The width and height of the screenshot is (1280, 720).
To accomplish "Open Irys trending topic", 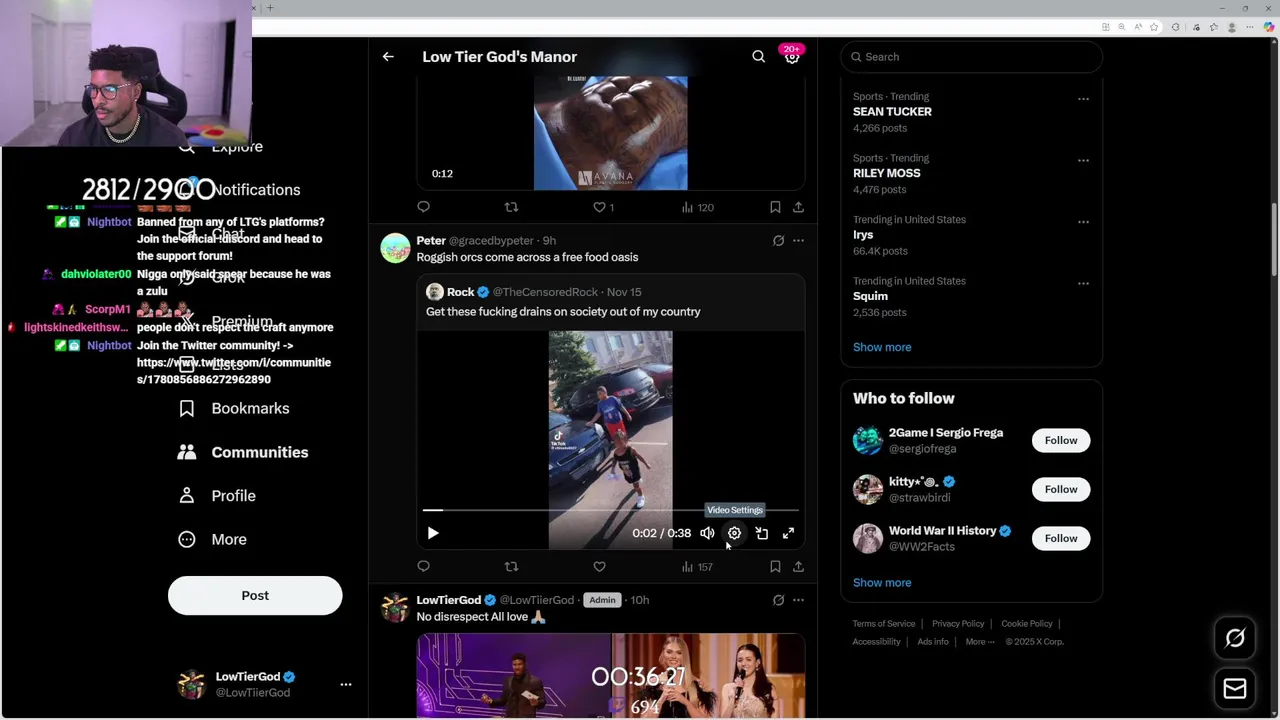I will click(863, 235).
